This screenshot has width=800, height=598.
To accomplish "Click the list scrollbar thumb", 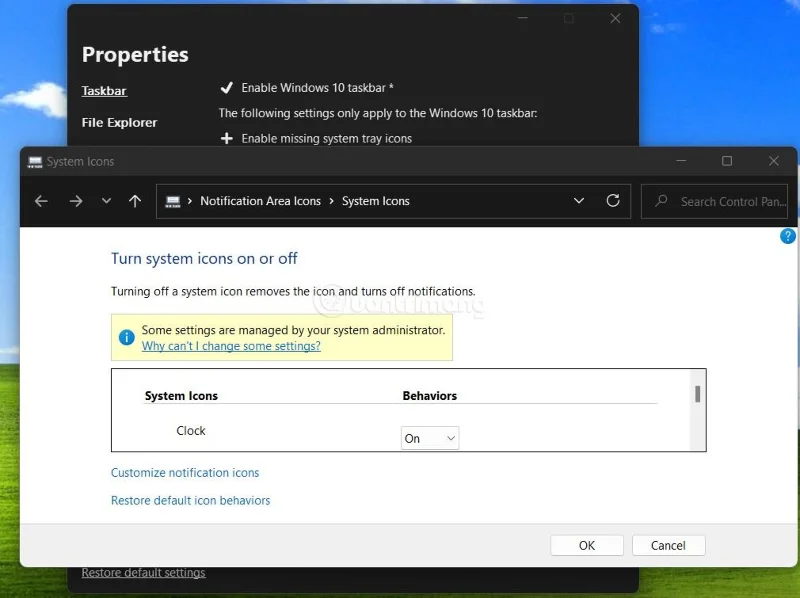I will pos(697,394).
